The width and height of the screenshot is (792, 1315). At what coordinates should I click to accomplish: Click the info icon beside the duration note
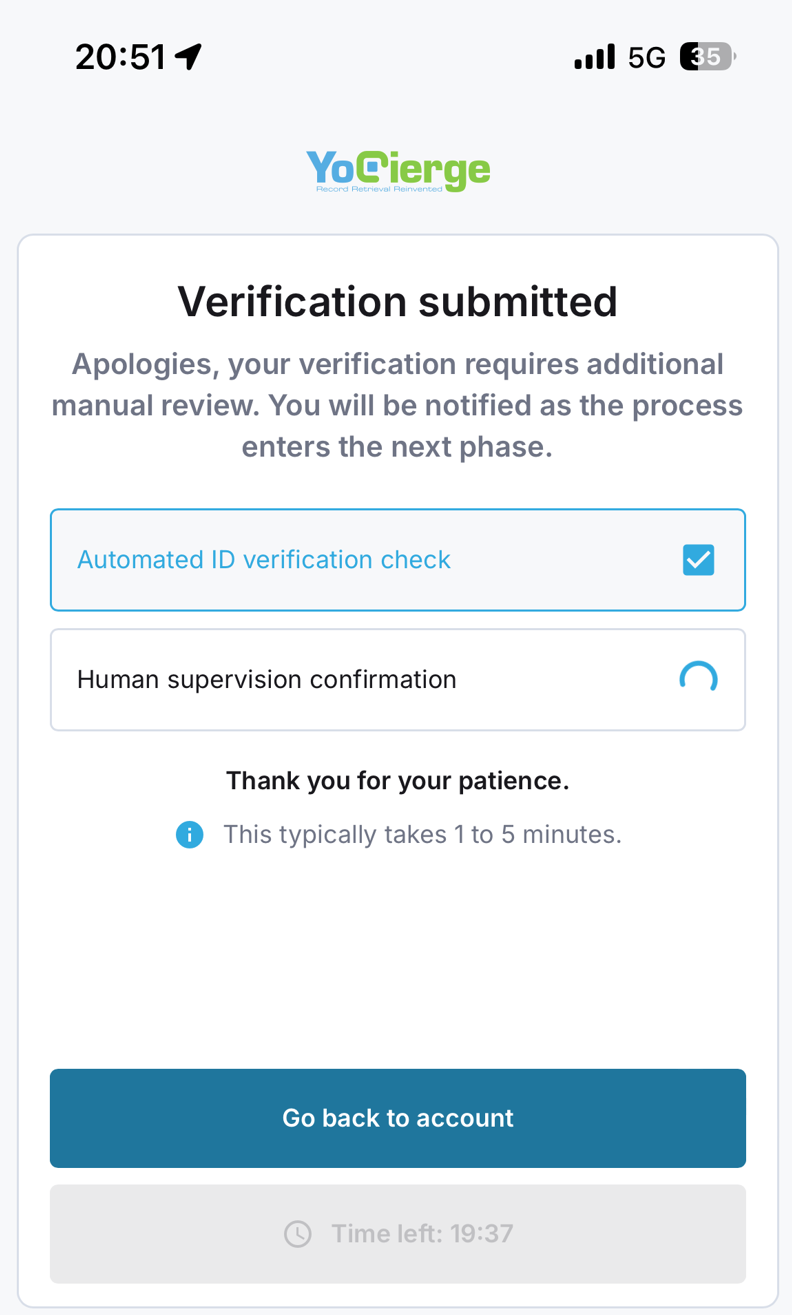(x=190, y=834)
